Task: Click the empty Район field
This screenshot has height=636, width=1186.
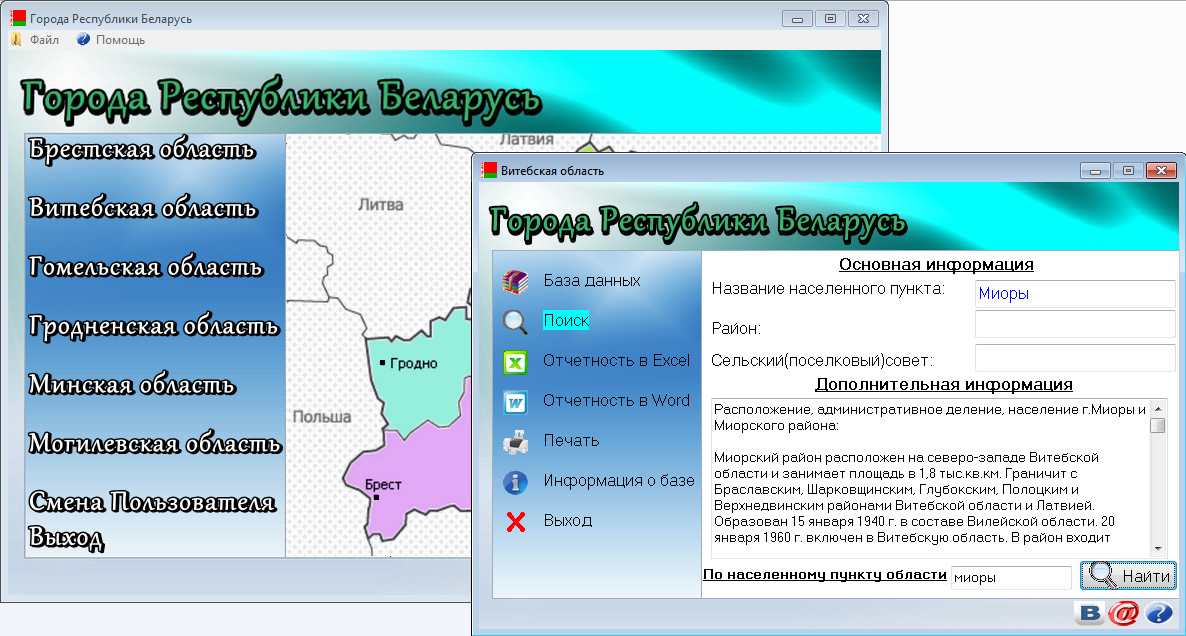Action: click(x=1074, y=325)
